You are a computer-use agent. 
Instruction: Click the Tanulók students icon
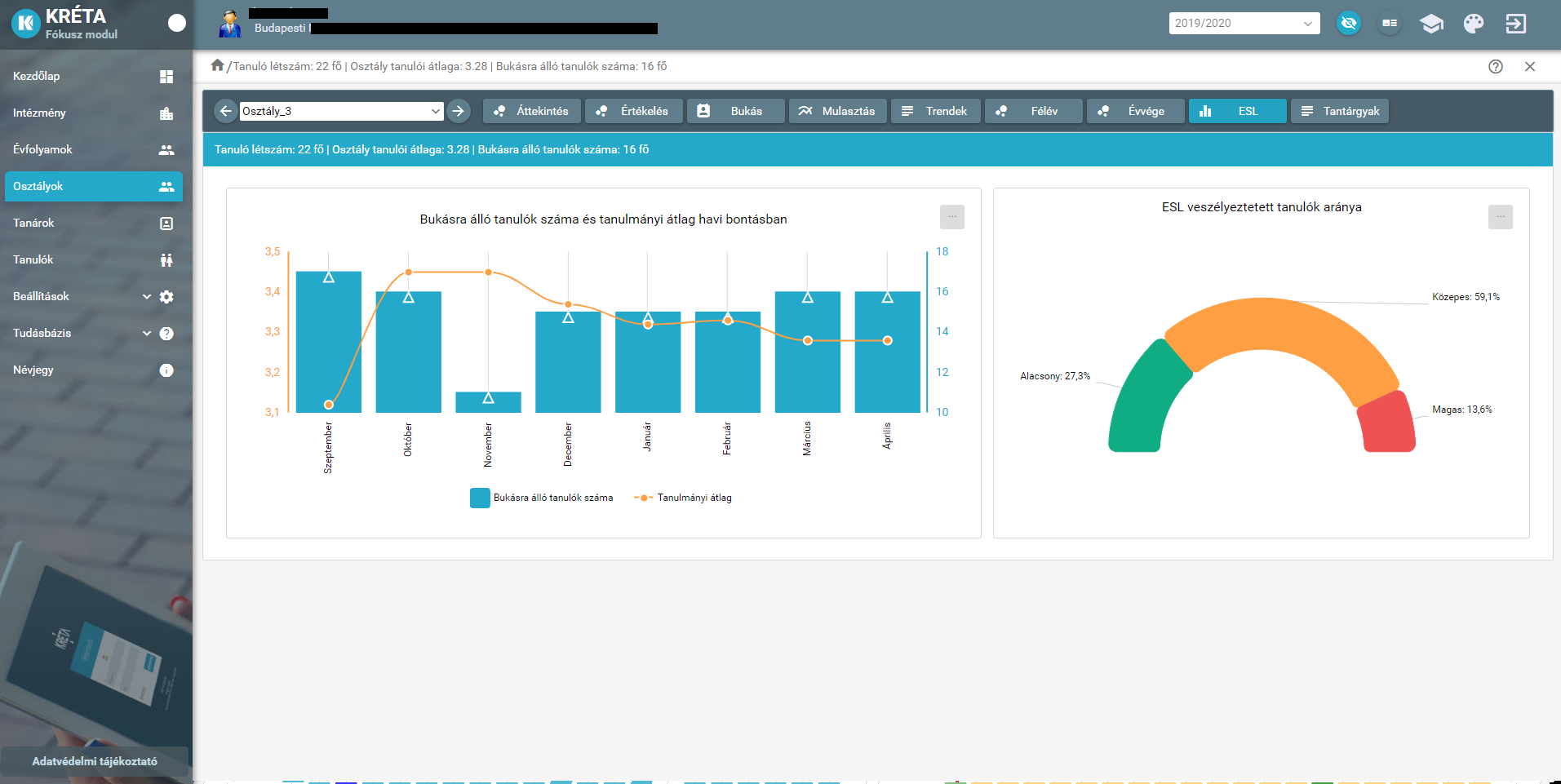pyautogui.click(x=166, y=260)
